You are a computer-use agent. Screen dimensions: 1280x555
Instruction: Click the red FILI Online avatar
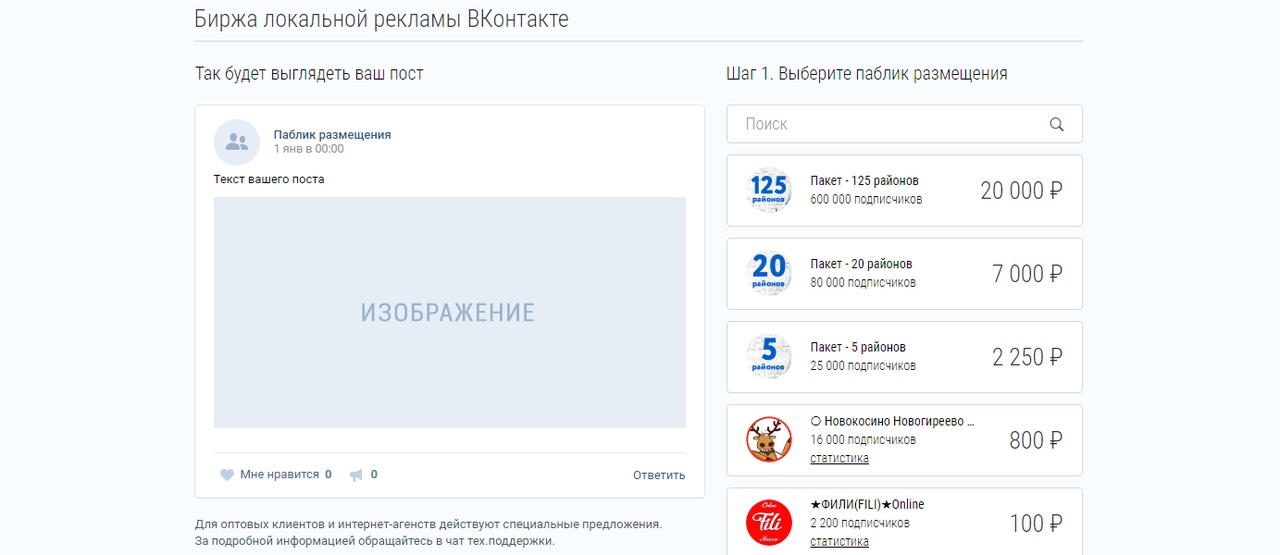click(x=769, y=522)
